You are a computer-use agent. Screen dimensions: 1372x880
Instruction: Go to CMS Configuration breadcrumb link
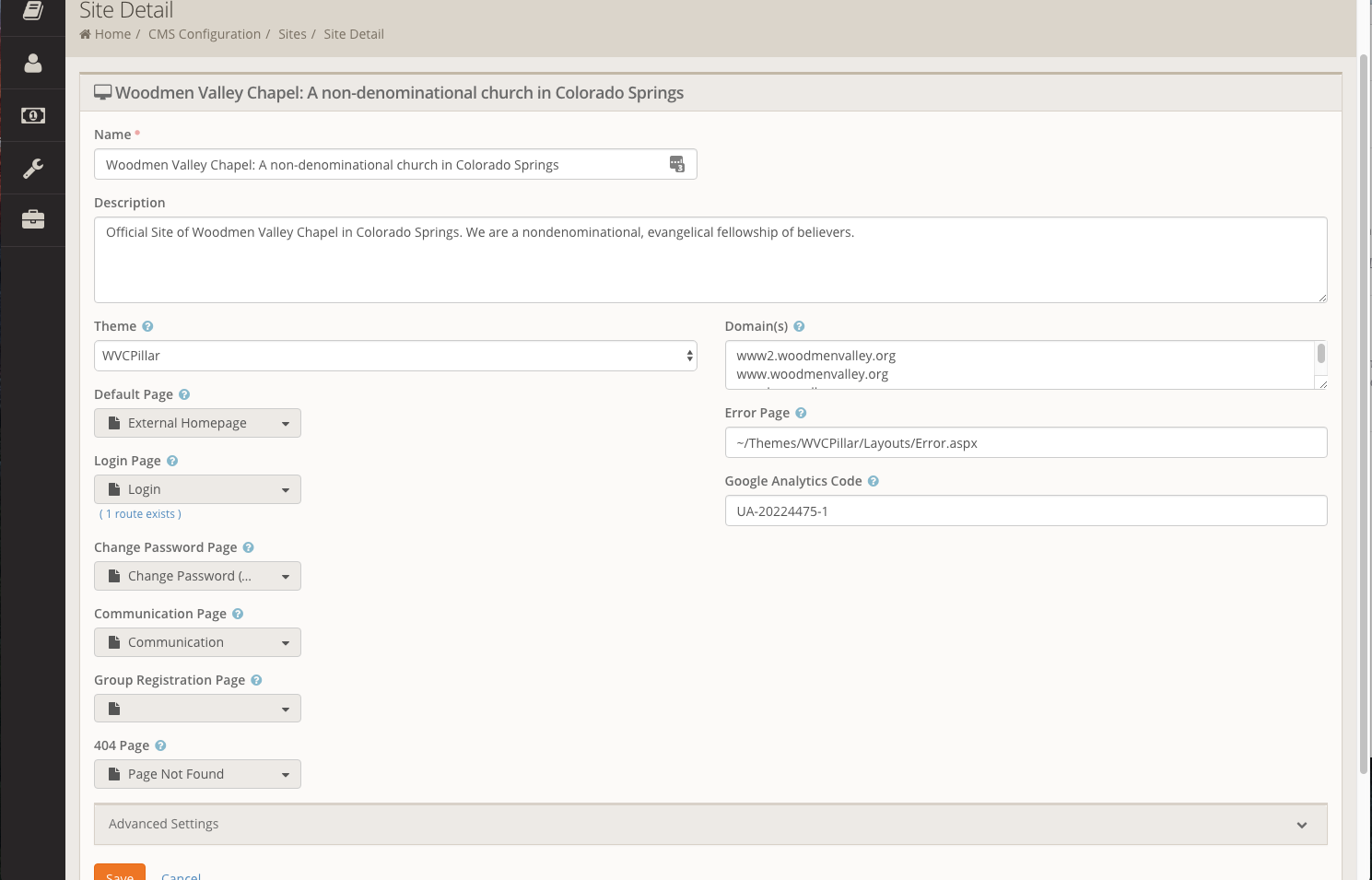(205, 34)
